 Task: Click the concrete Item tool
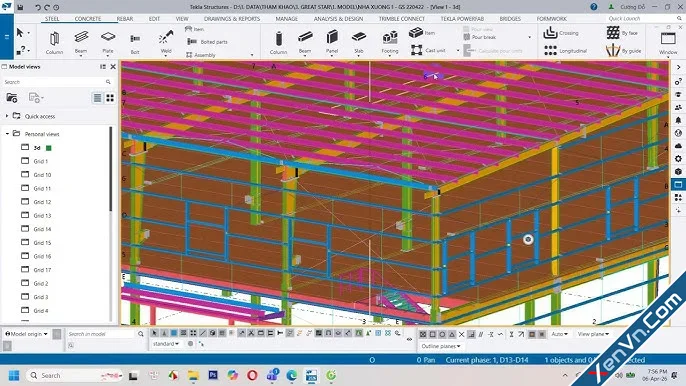(422, 32)
